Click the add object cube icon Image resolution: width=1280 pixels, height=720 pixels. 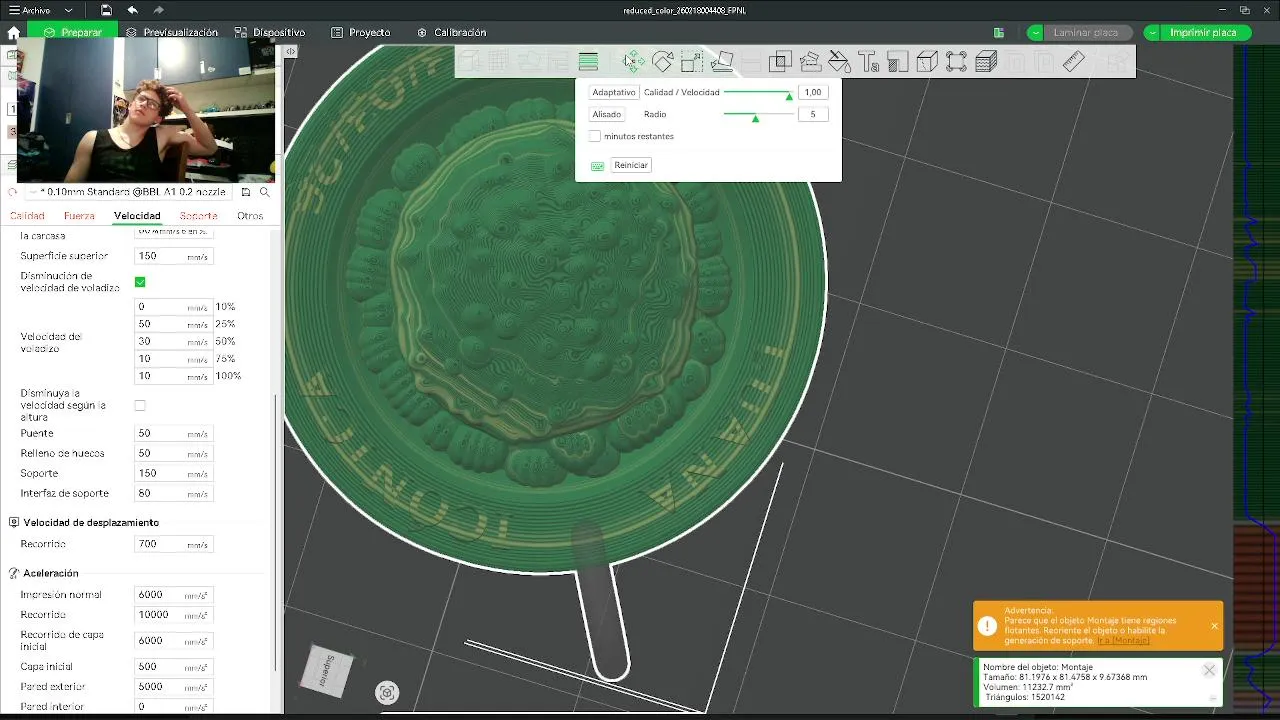(470, 62)
